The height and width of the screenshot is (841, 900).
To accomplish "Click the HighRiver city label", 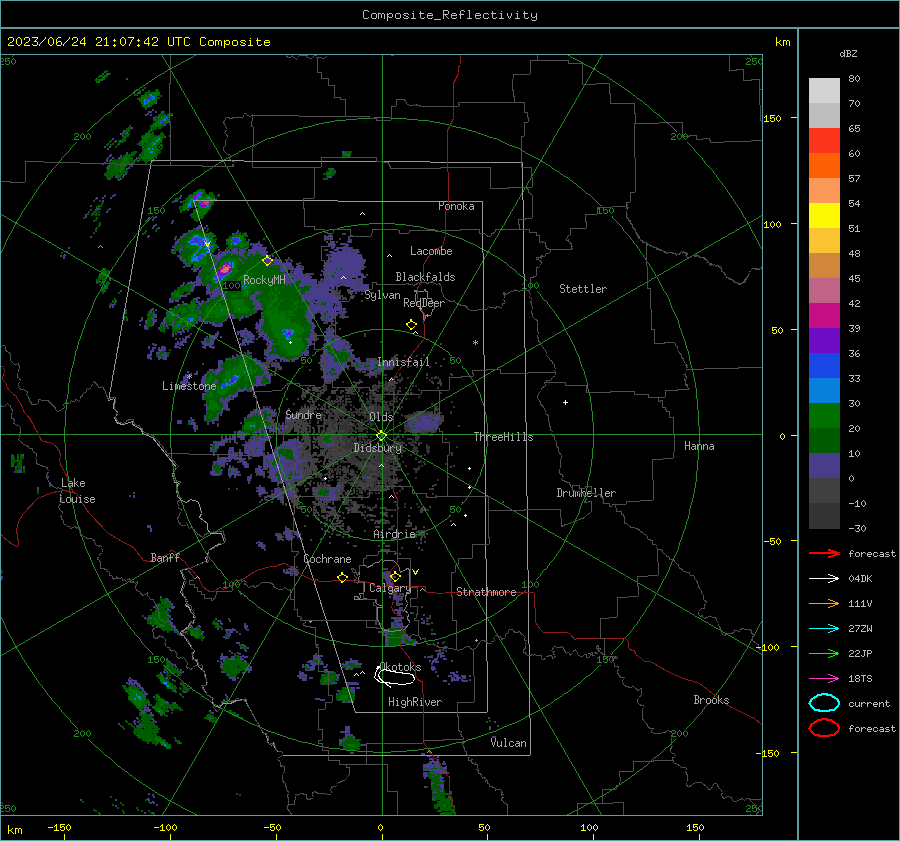I will (x=415, y=702).
